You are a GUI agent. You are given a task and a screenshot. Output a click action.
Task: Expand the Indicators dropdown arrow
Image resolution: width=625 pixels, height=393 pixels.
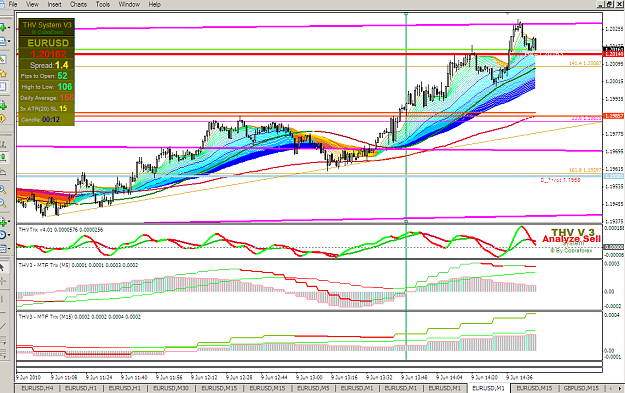coord(9,221)
